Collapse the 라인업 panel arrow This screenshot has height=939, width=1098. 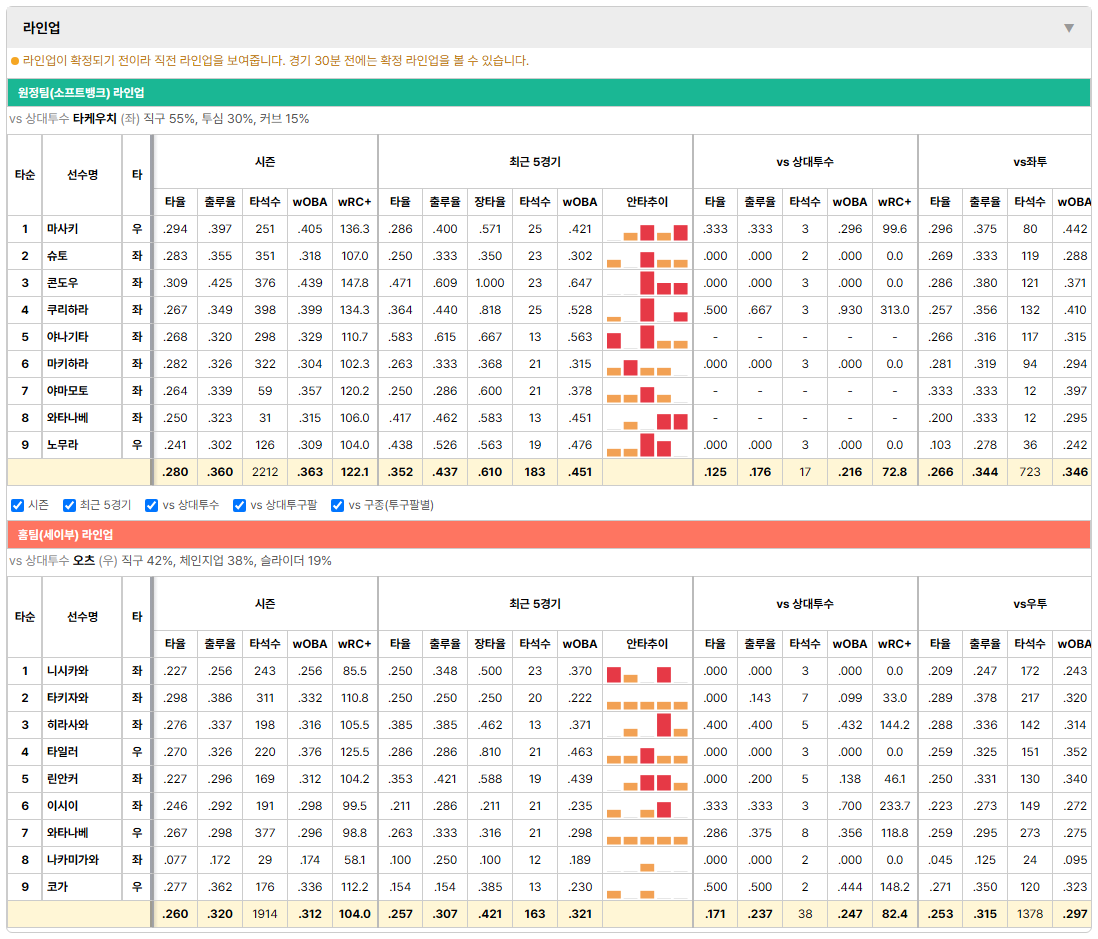[x=1069, y=28]
